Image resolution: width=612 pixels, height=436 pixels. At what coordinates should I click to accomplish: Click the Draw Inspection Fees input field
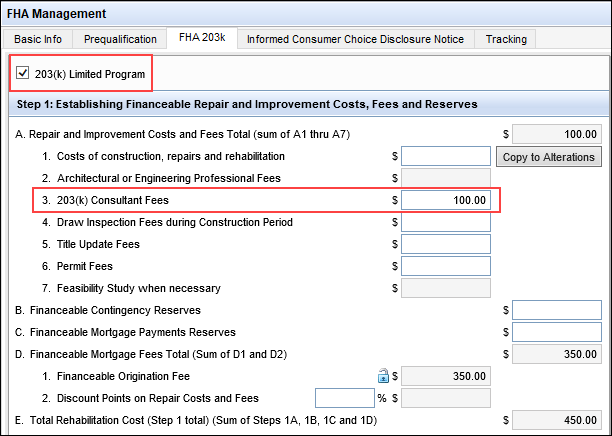(x=446, y=222)
